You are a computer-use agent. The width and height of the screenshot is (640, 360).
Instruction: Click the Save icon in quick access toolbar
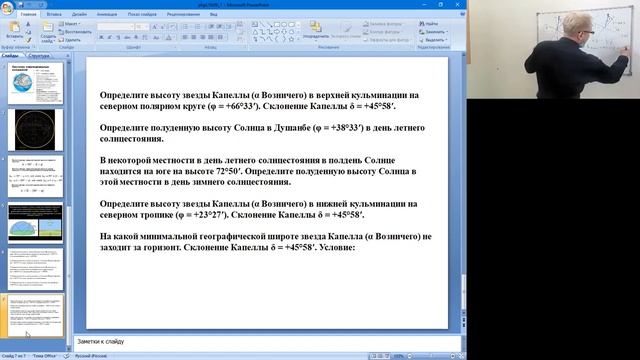[21, 4]
